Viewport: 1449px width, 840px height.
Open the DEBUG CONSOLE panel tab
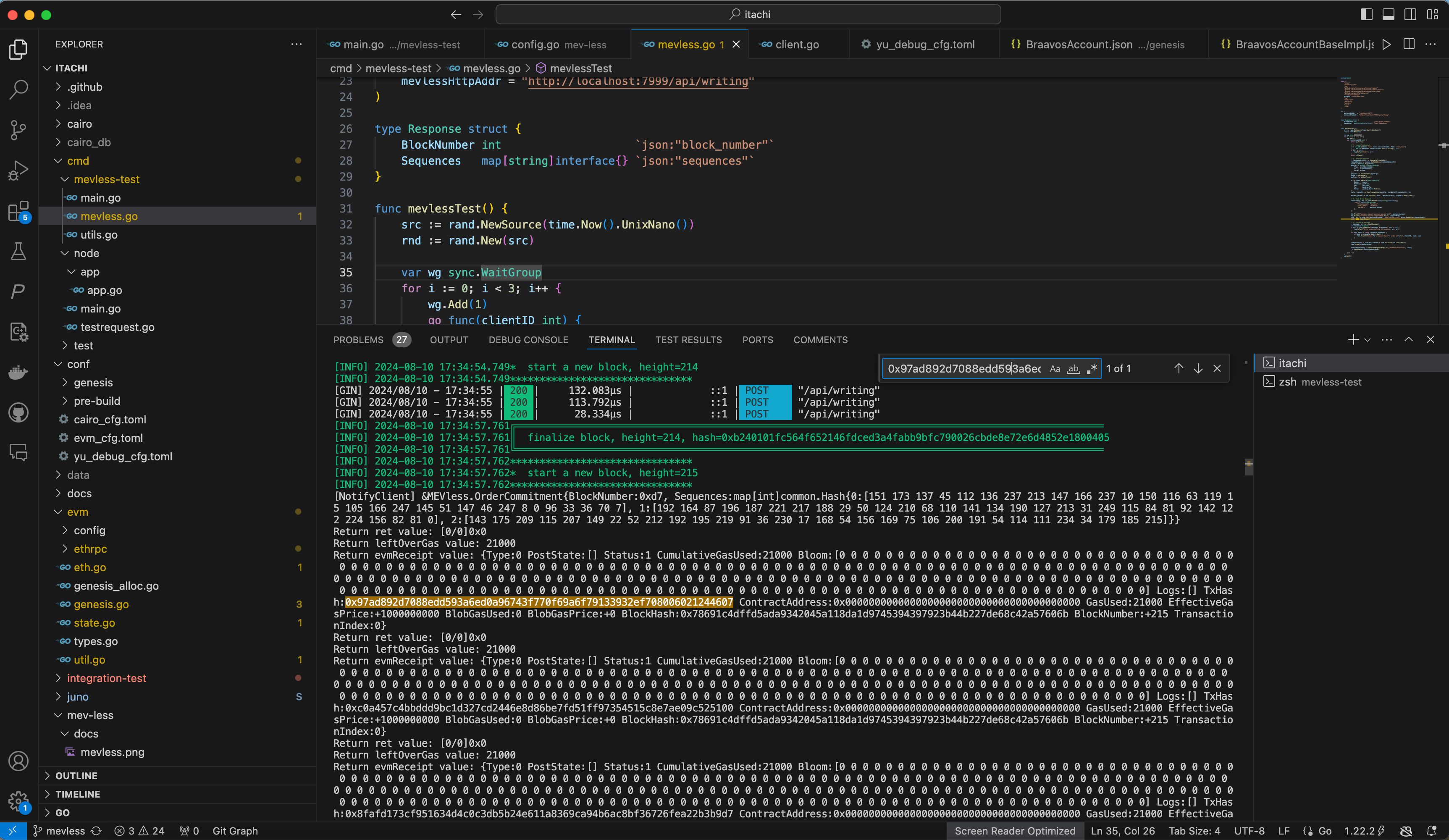tap(528, 340)
